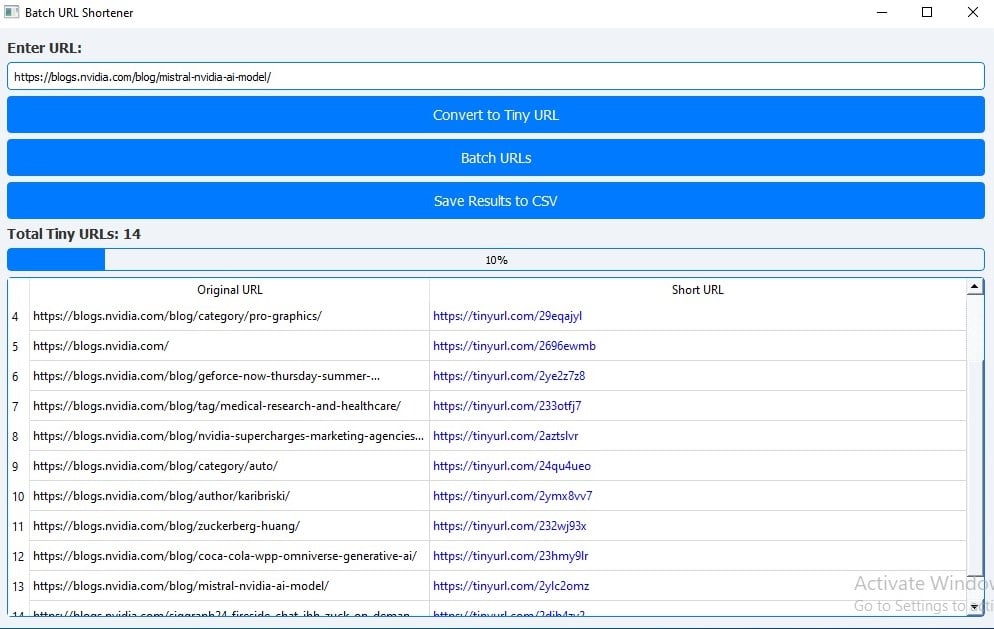
Task: Select row header number 5
Action: click(15, 346)
